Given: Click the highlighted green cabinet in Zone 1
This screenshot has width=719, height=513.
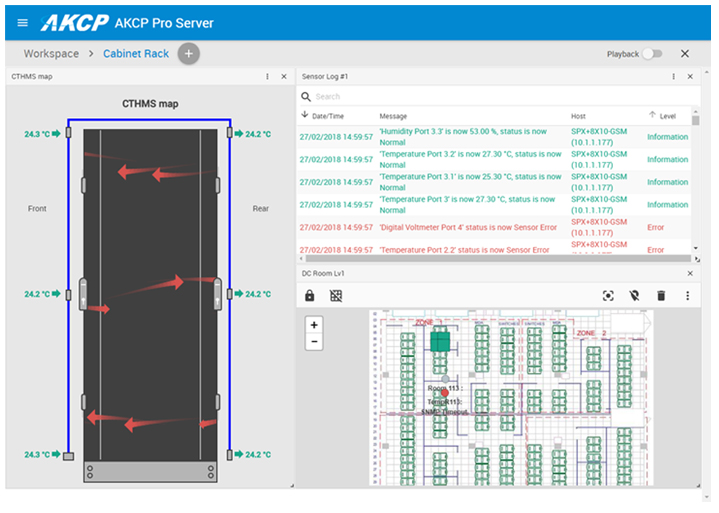Looking at the screenshot, I should click(440, 342).
